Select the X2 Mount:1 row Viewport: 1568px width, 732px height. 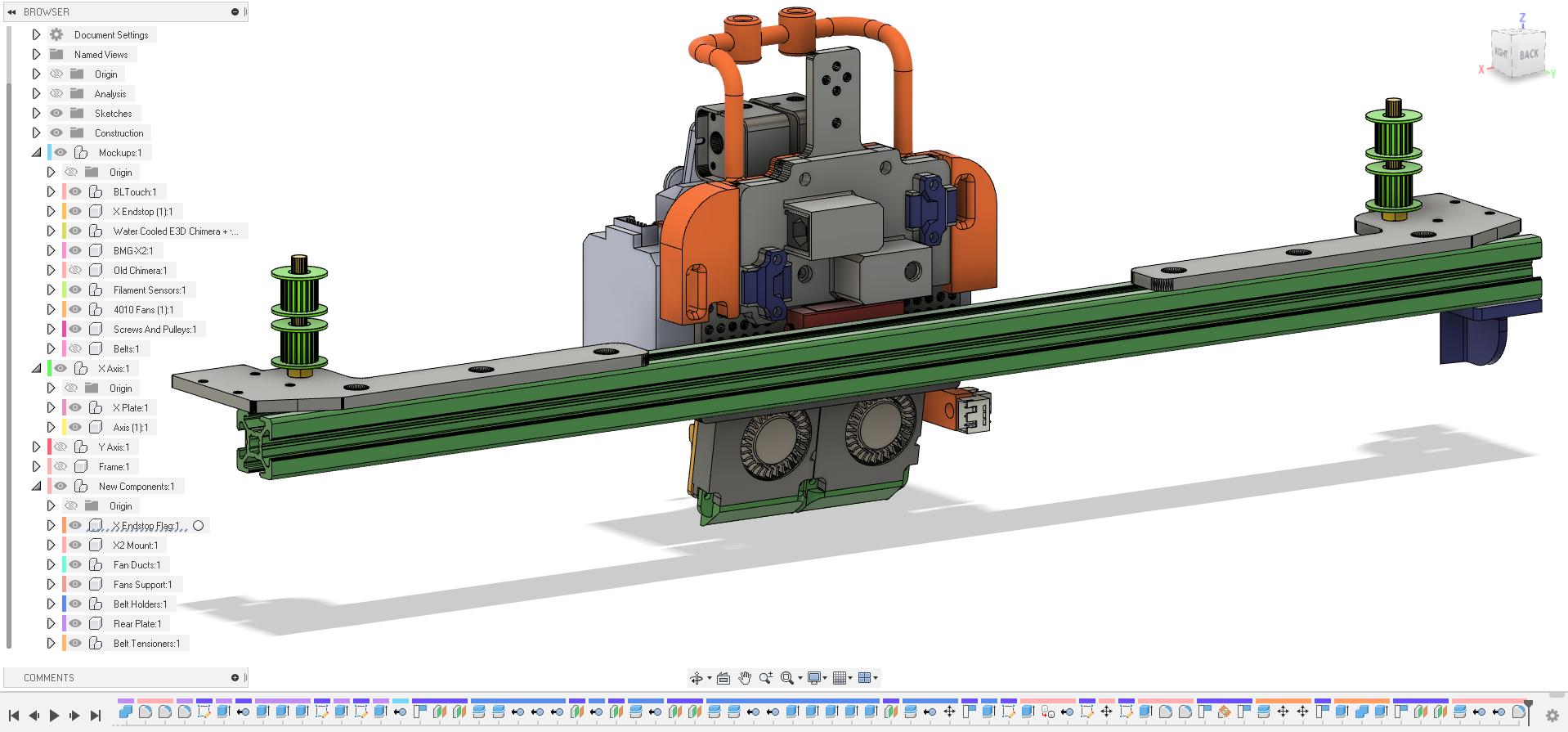coord(114,545)
